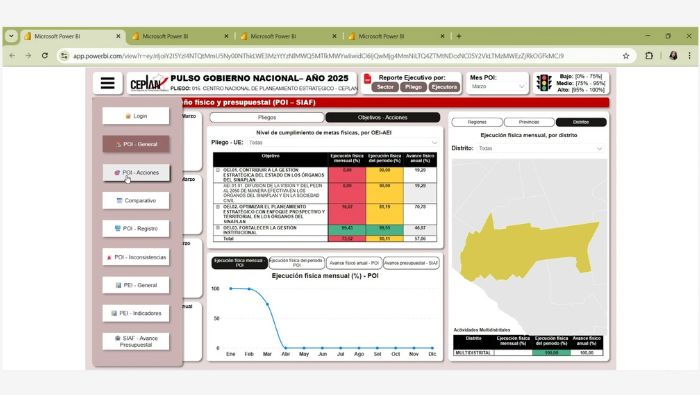Expand the OEI.02 objective row
Screen dimensions: 700x395
click(218, 207)
